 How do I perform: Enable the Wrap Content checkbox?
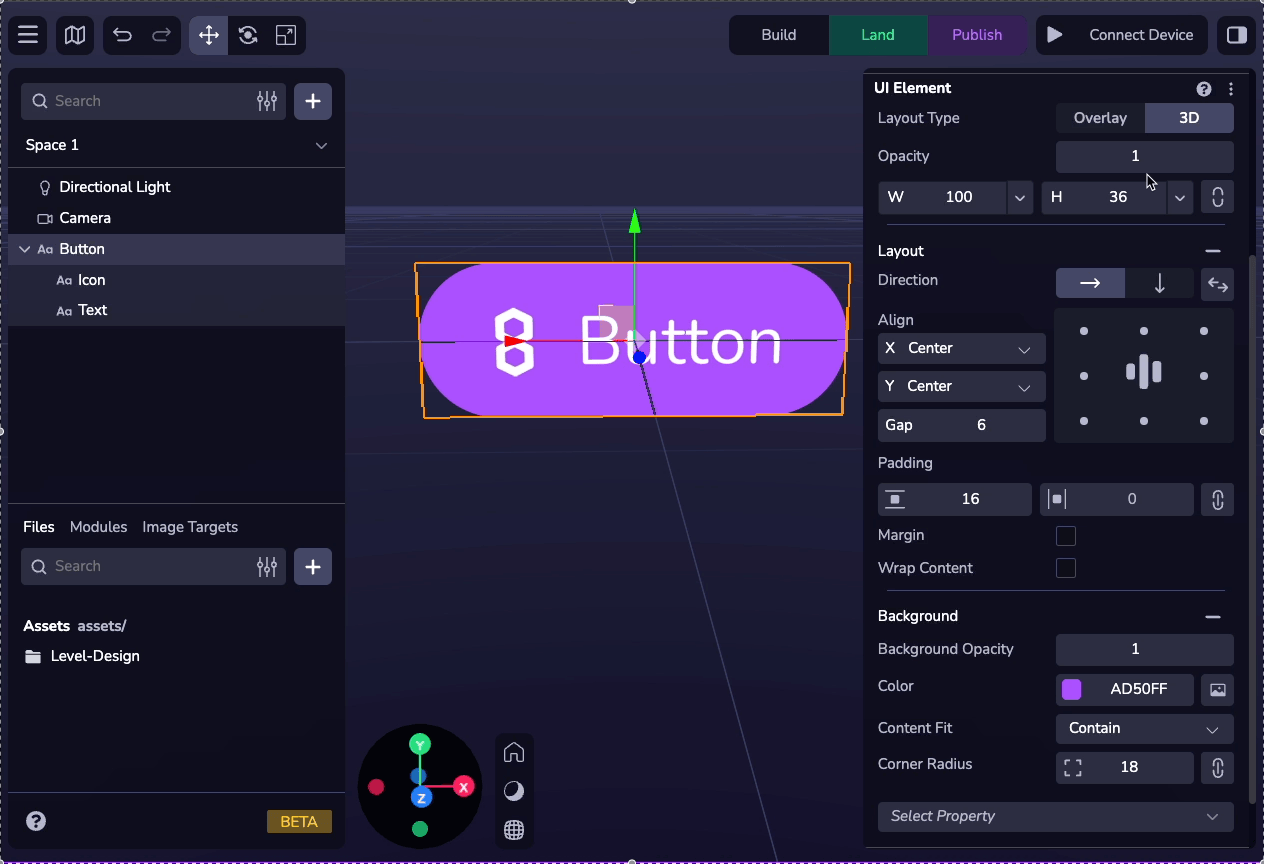pyautogui.click(x=1065, y=568)
